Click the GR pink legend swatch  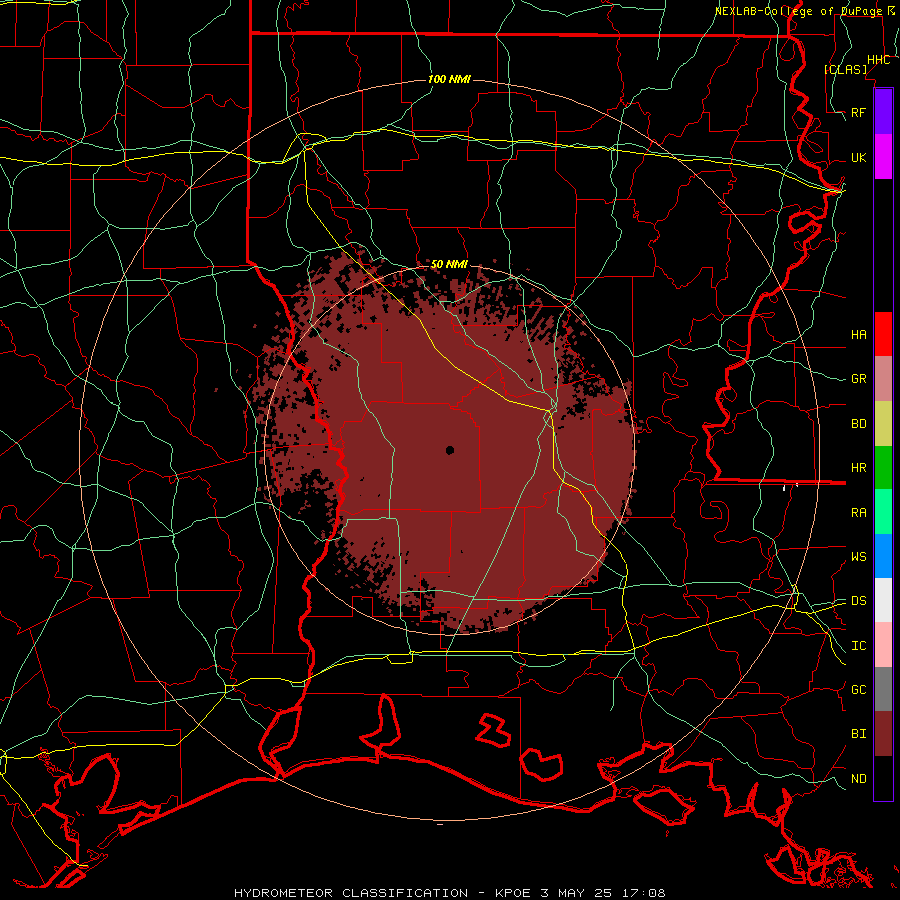(x=883, y=379)
